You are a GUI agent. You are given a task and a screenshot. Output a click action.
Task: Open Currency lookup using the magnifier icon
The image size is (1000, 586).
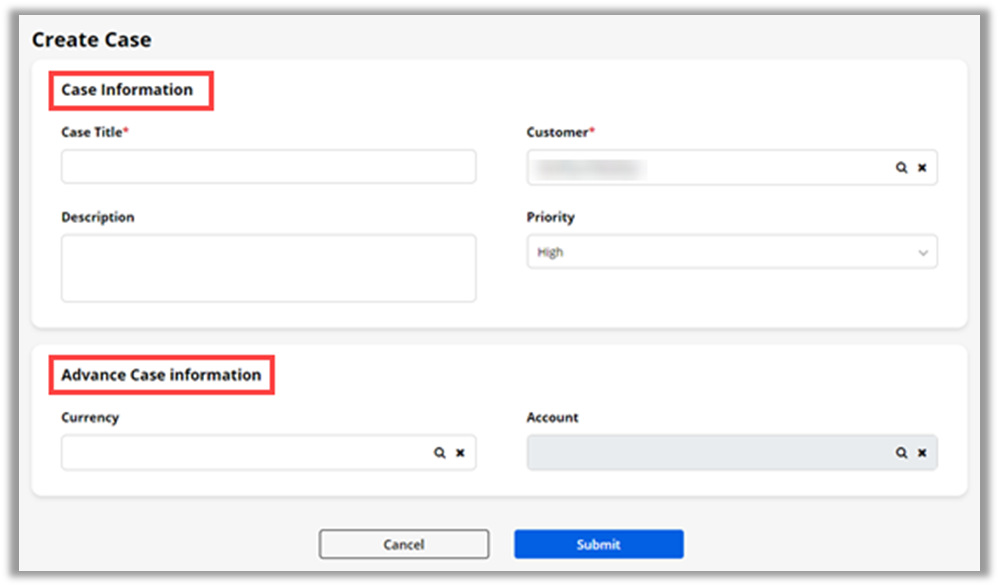coord(439,453)
